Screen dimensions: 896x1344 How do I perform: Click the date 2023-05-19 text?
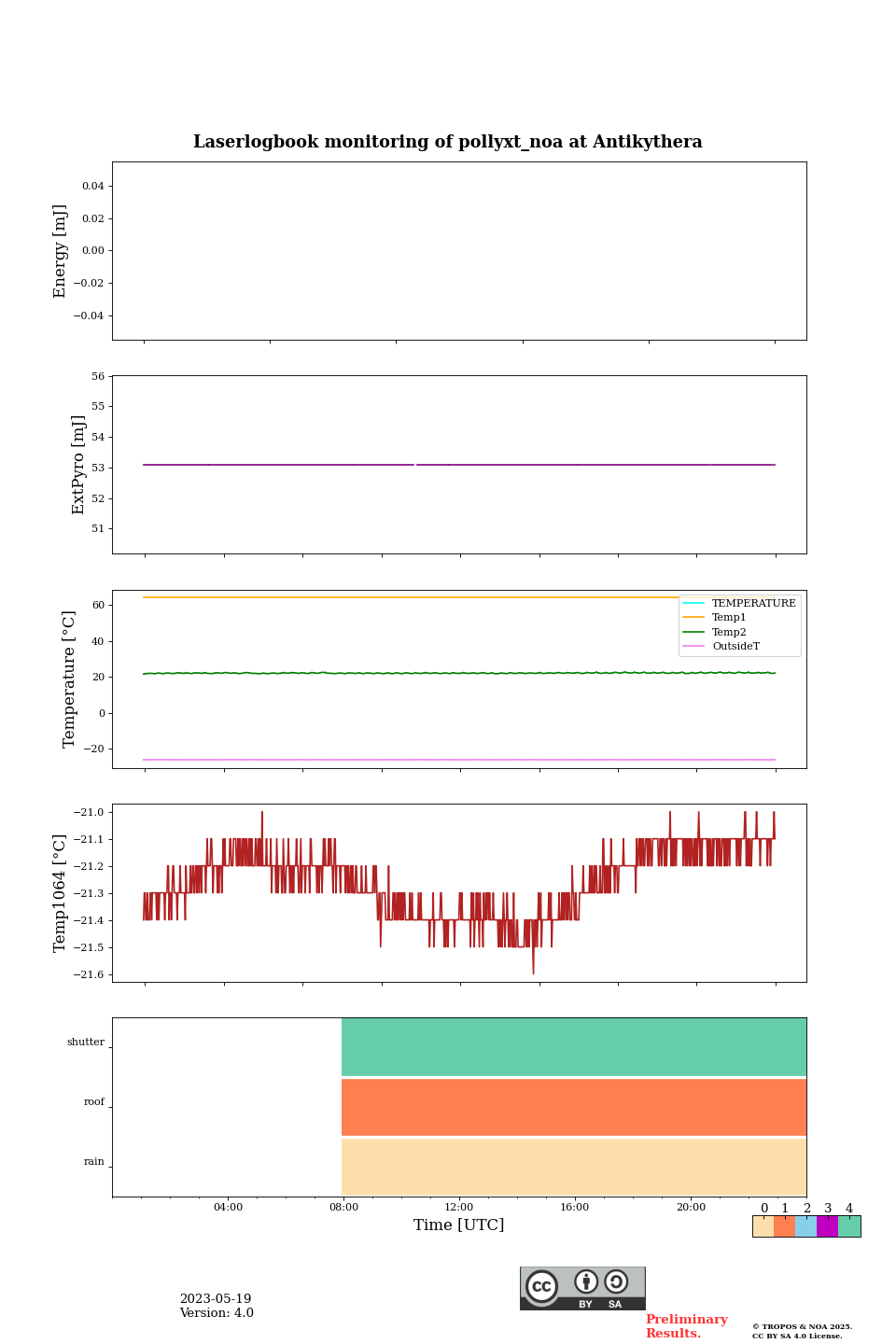point(216,1299)
